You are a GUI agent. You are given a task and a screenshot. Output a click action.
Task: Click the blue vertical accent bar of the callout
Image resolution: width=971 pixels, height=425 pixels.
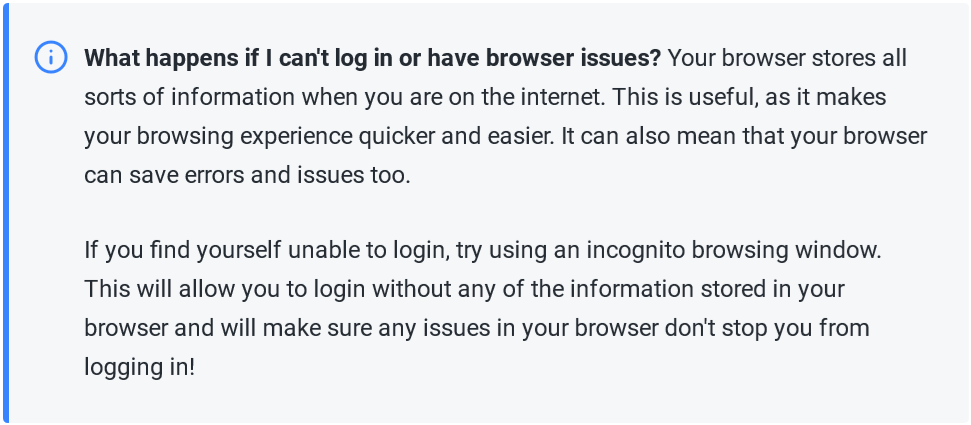5,212
